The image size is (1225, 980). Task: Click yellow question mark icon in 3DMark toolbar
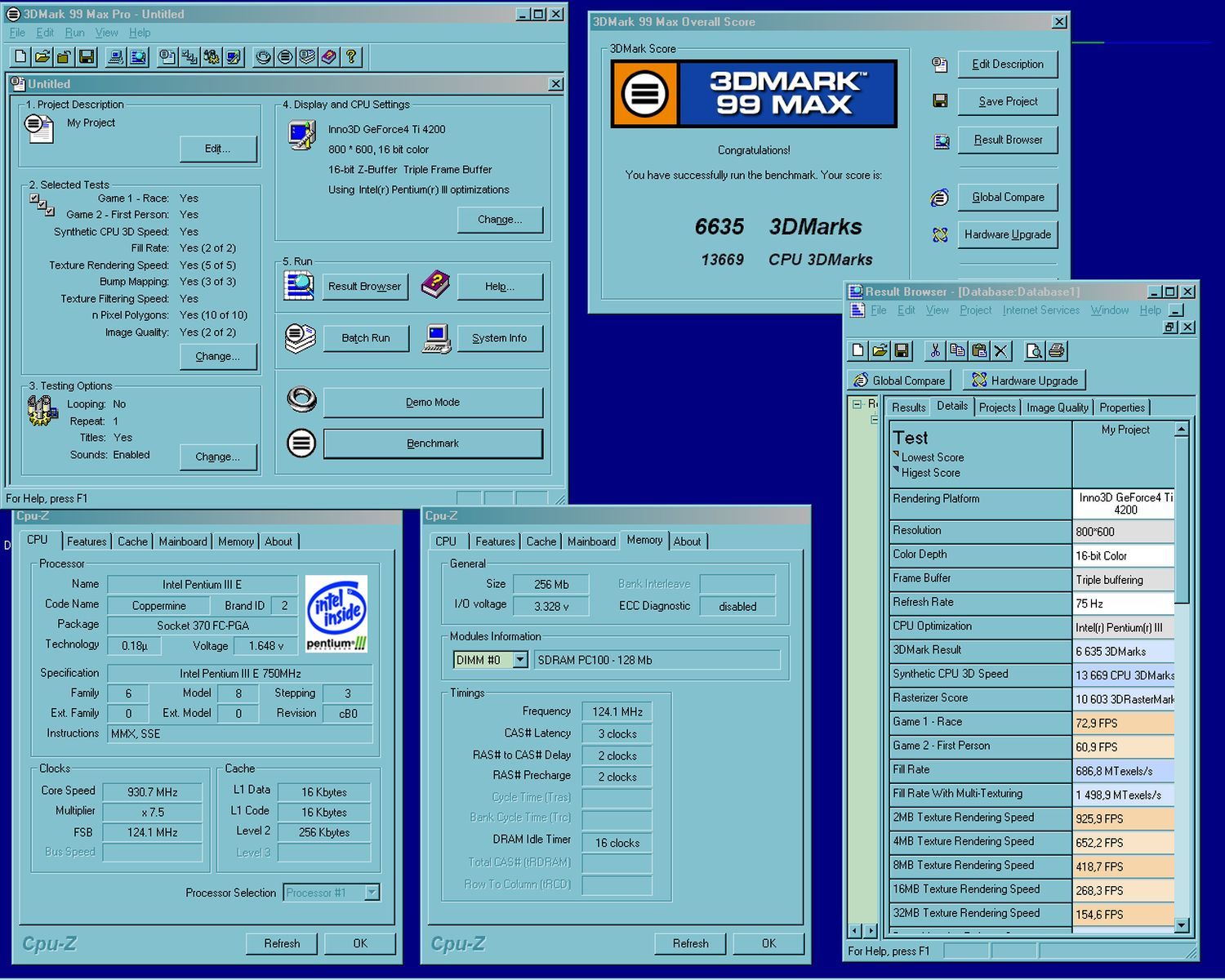[x=351, y=57]
